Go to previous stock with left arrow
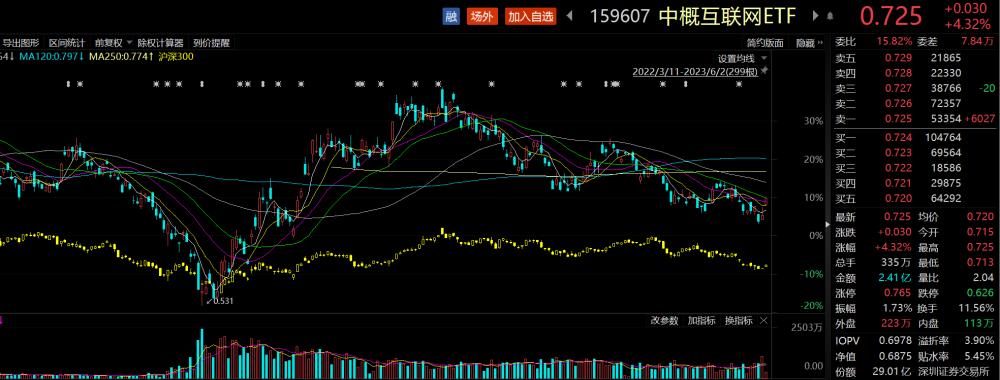This screenshot has height=380, width=1000. (571, 17)
